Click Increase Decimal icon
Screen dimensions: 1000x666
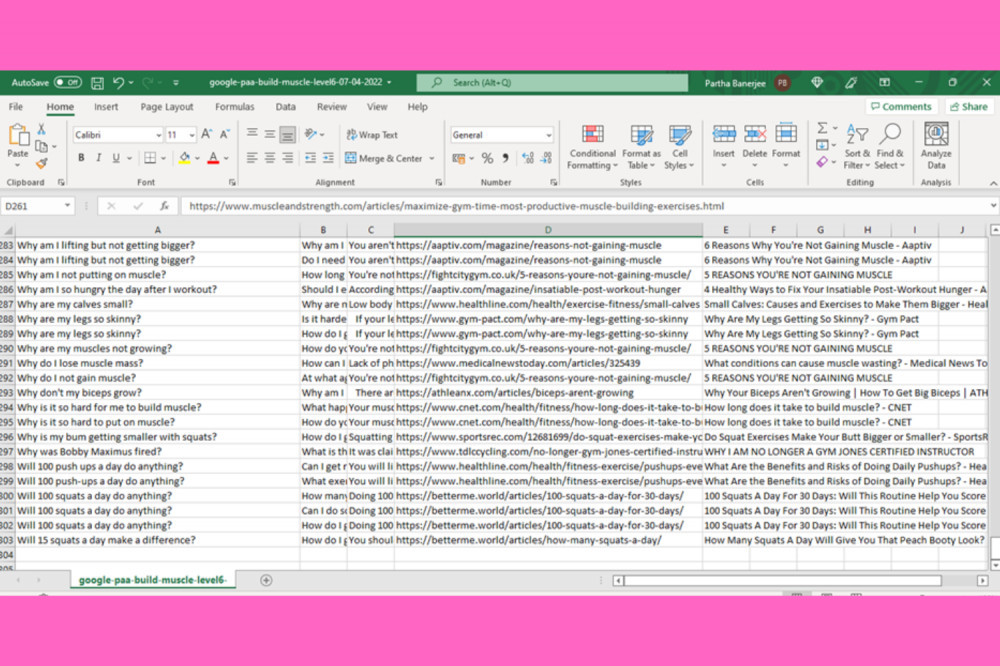(x=527, y=158)
